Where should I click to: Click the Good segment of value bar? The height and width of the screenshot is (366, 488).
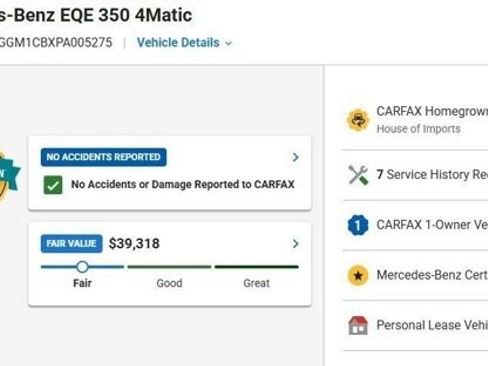pos(169,267)
